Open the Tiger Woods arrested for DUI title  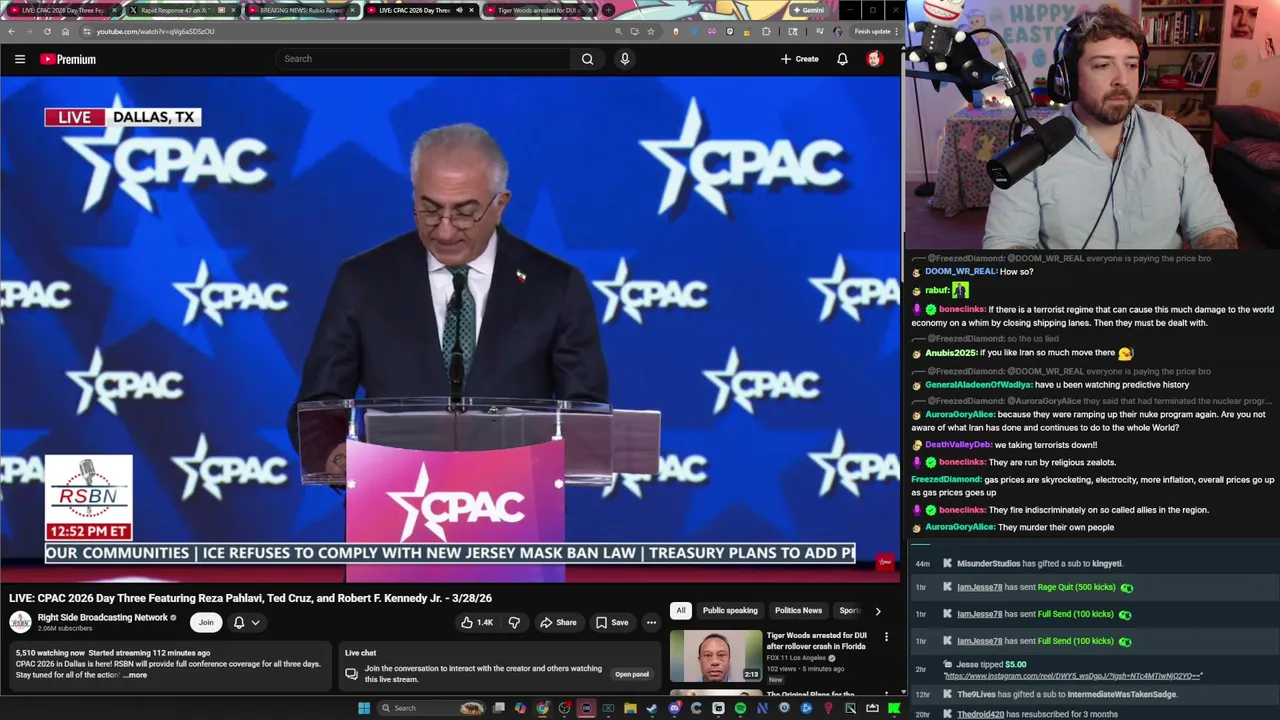click(817, 640)
